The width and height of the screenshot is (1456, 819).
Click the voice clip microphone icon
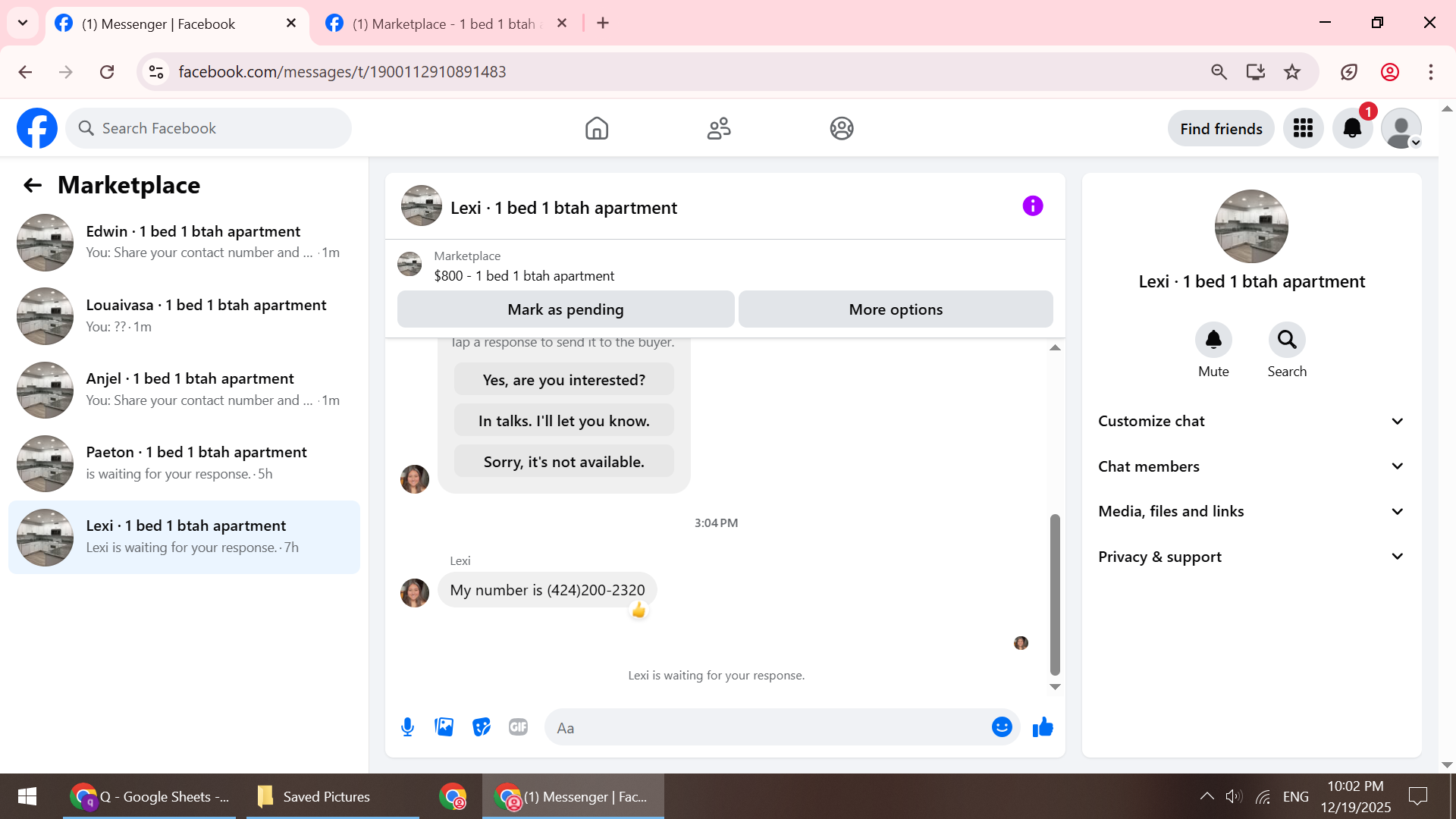pos(407,727)
